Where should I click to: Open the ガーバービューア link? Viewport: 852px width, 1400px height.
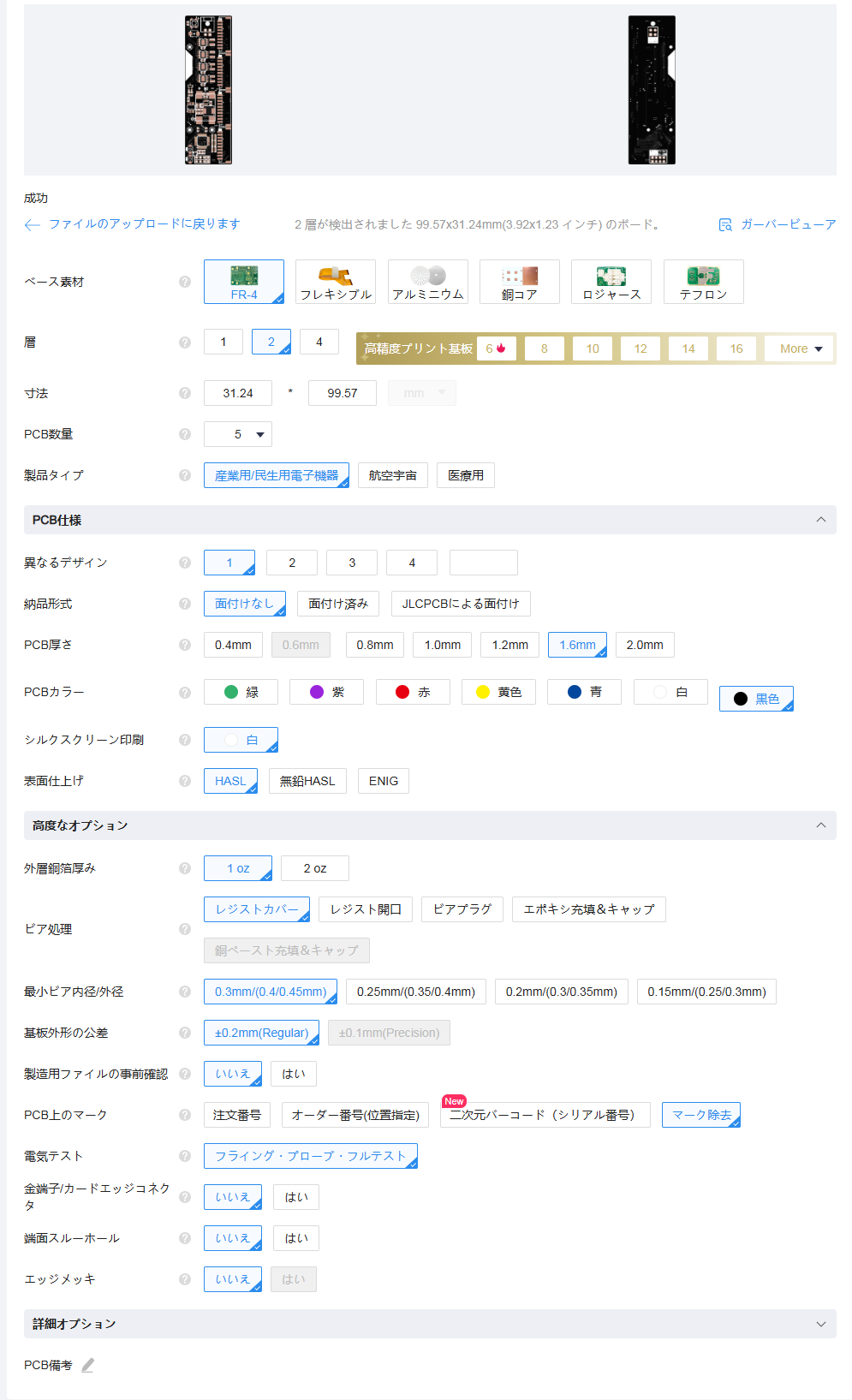click(x=788, y=224)
